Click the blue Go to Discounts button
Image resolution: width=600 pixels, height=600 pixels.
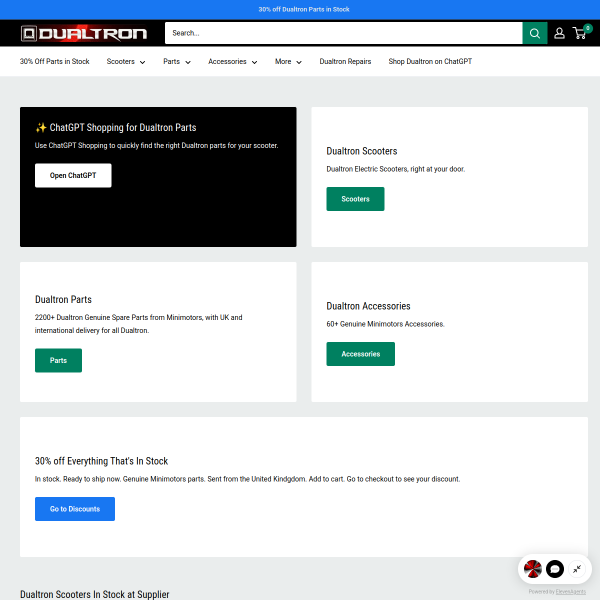point(75,509)
